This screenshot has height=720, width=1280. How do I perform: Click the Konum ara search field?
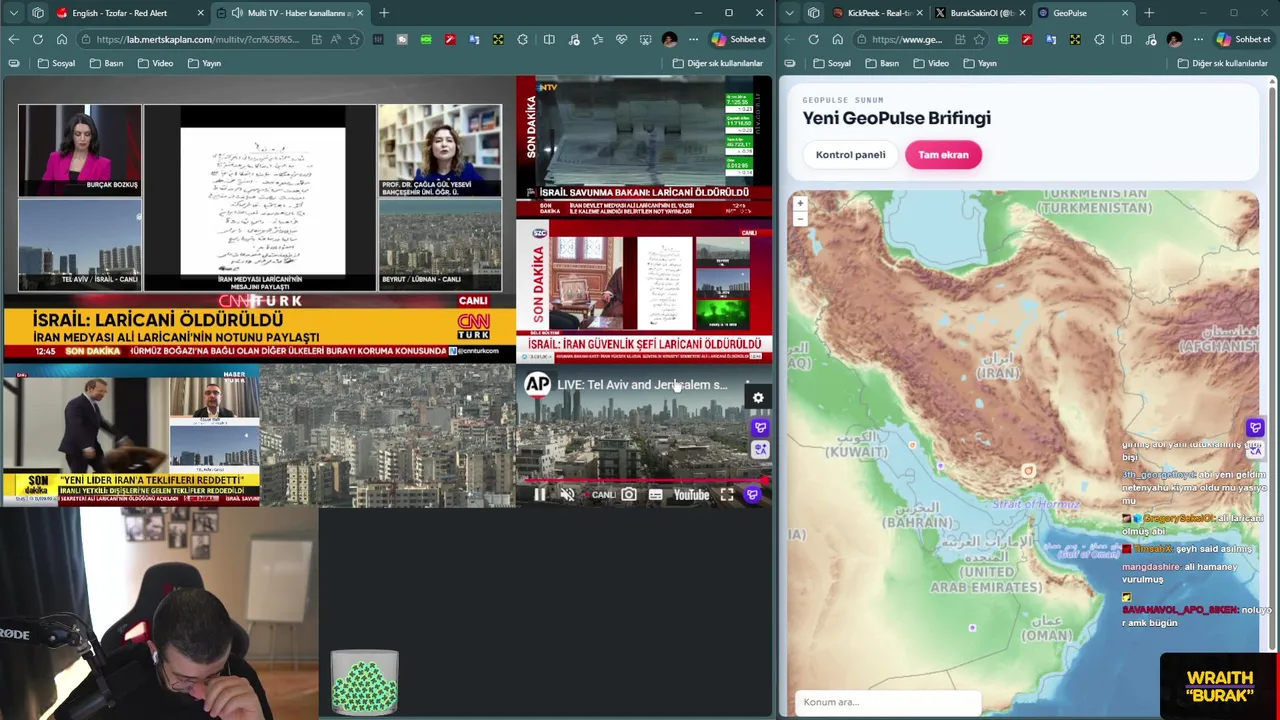888,702
